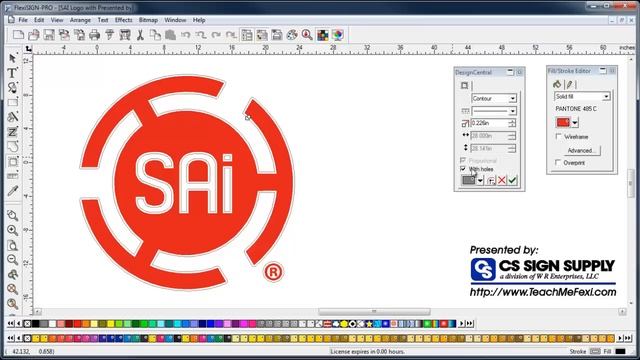640x360 pixels.
Task: Enable the Overprint checkbox
Action: [558, 162]
